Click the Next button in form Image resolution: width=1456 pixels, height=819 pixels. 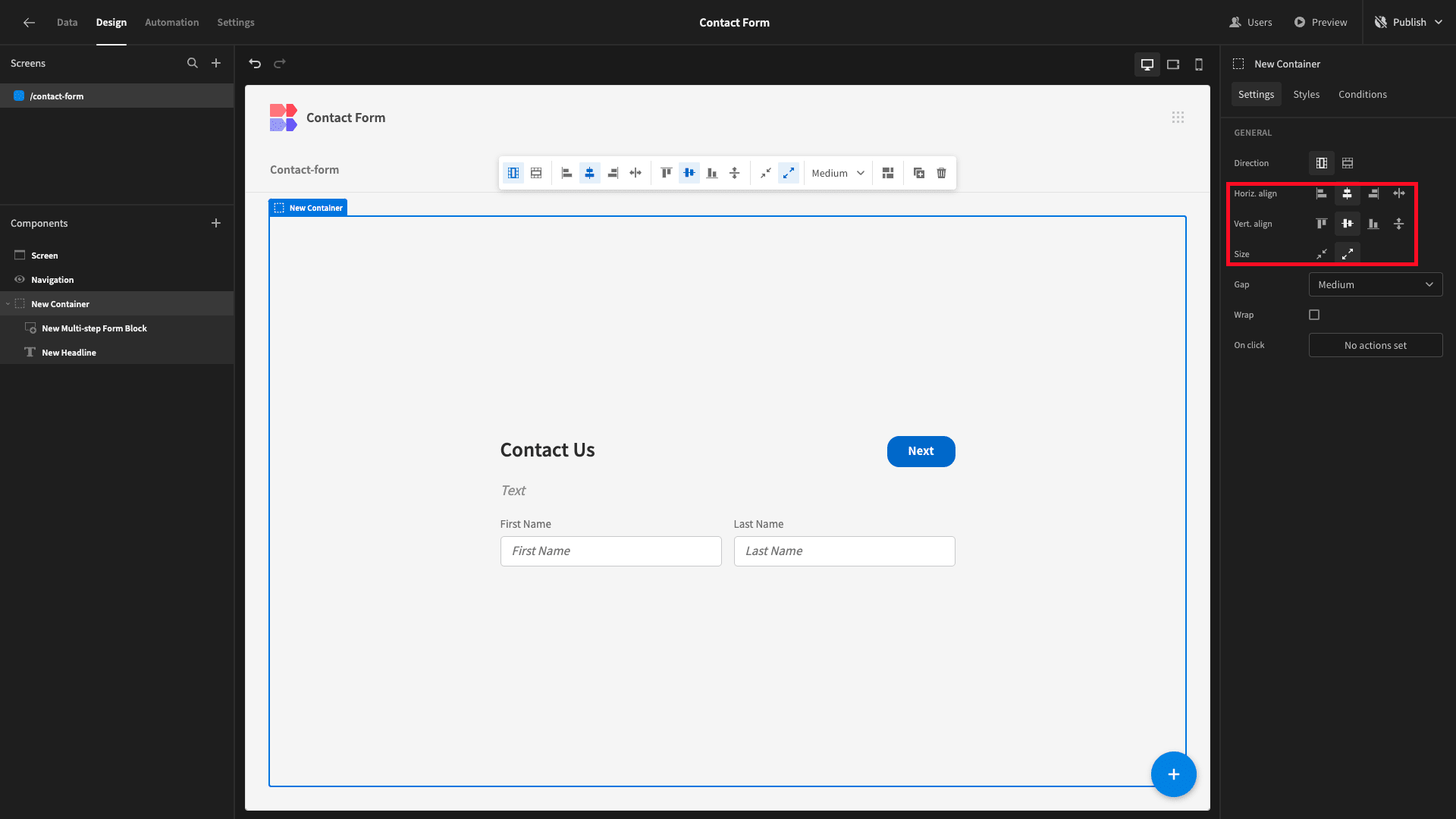coord(921,451)
